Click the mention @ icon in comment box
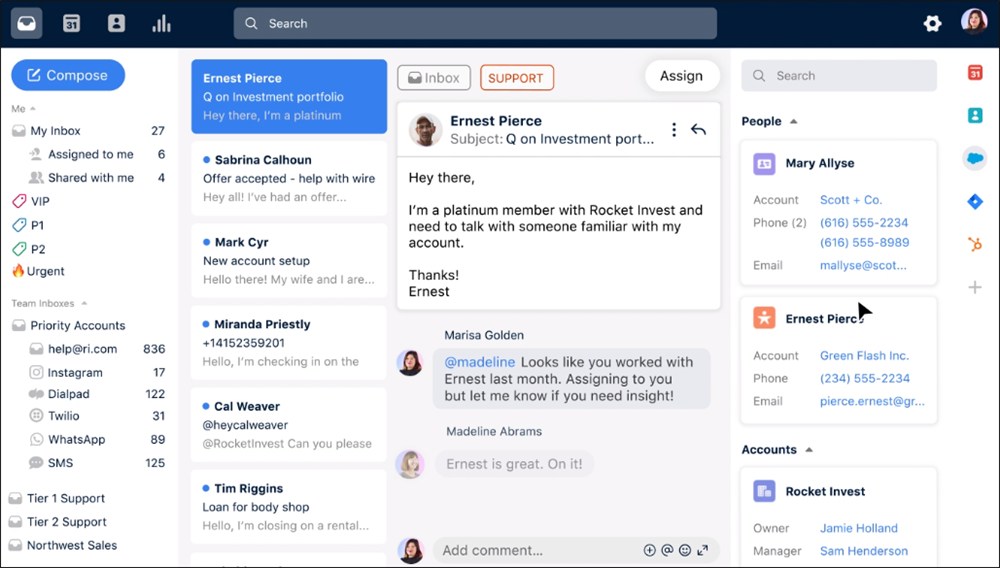The width and height of the screenshot is (1000, 568). tap(667, 550)
